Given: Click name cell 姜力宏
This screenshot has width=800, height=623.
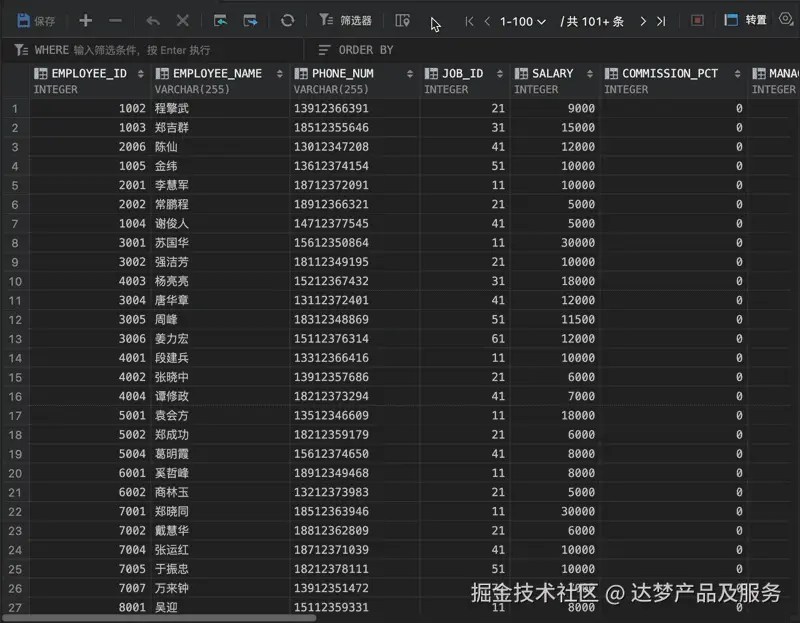Looking at the screenshot, I should (220, 339).
